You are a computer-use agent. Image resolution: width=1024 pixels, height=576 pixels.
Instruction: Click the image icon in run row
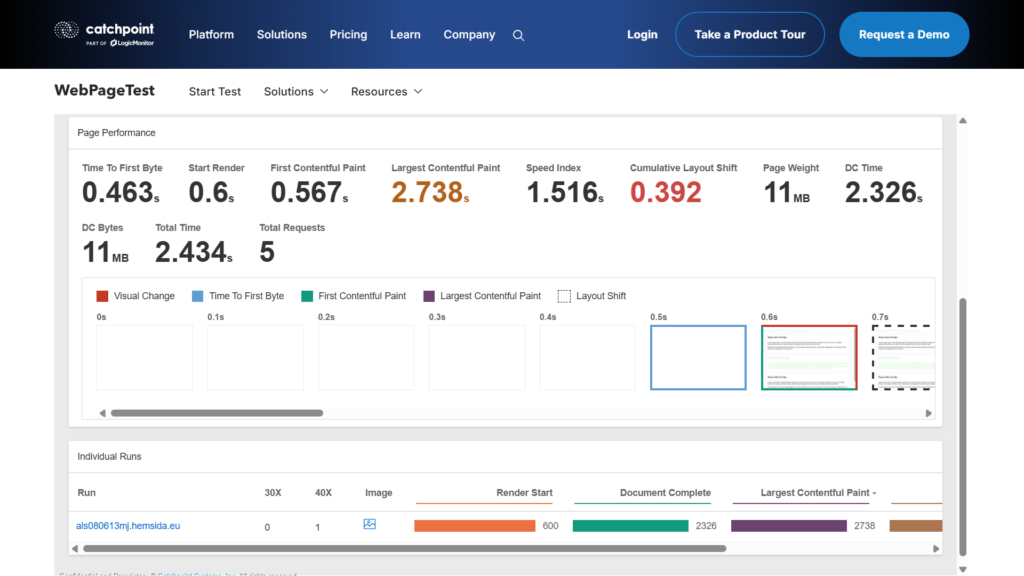[x=369, y=524]
